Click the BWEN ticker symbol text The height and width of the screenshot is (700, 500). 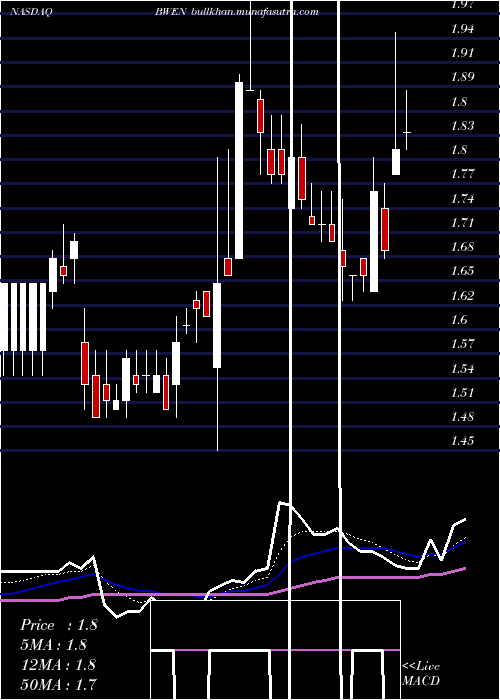(x=171, y=12)
